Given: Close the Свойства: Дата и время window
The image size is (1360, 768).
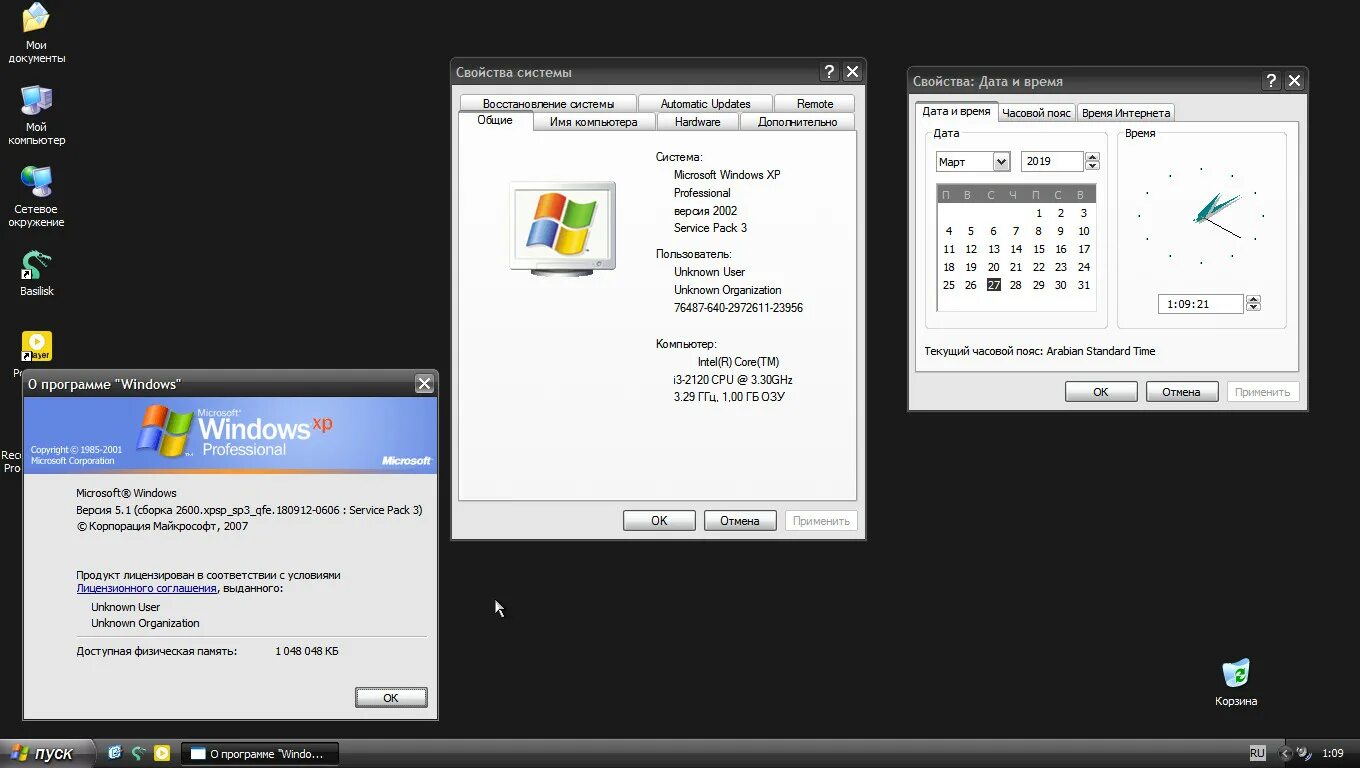Looking at the screenshot, I should [1294, 81].
